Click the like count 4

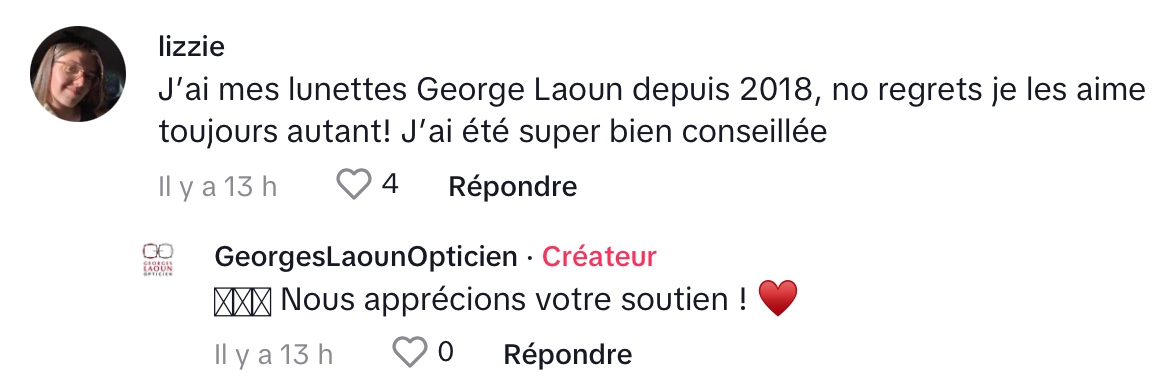click(x=390, y=184)
